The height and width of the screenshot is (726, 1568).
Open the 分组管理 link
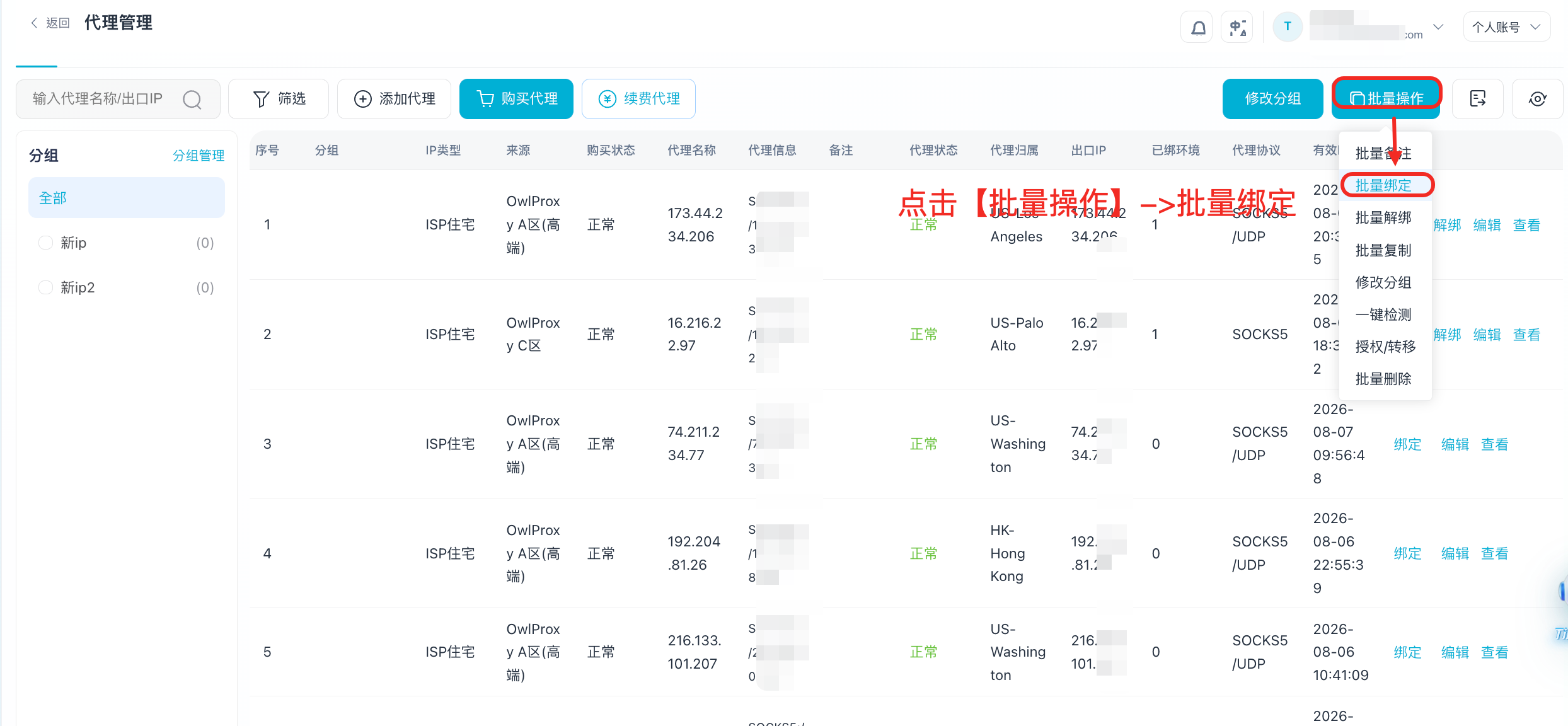coord(199,156)
